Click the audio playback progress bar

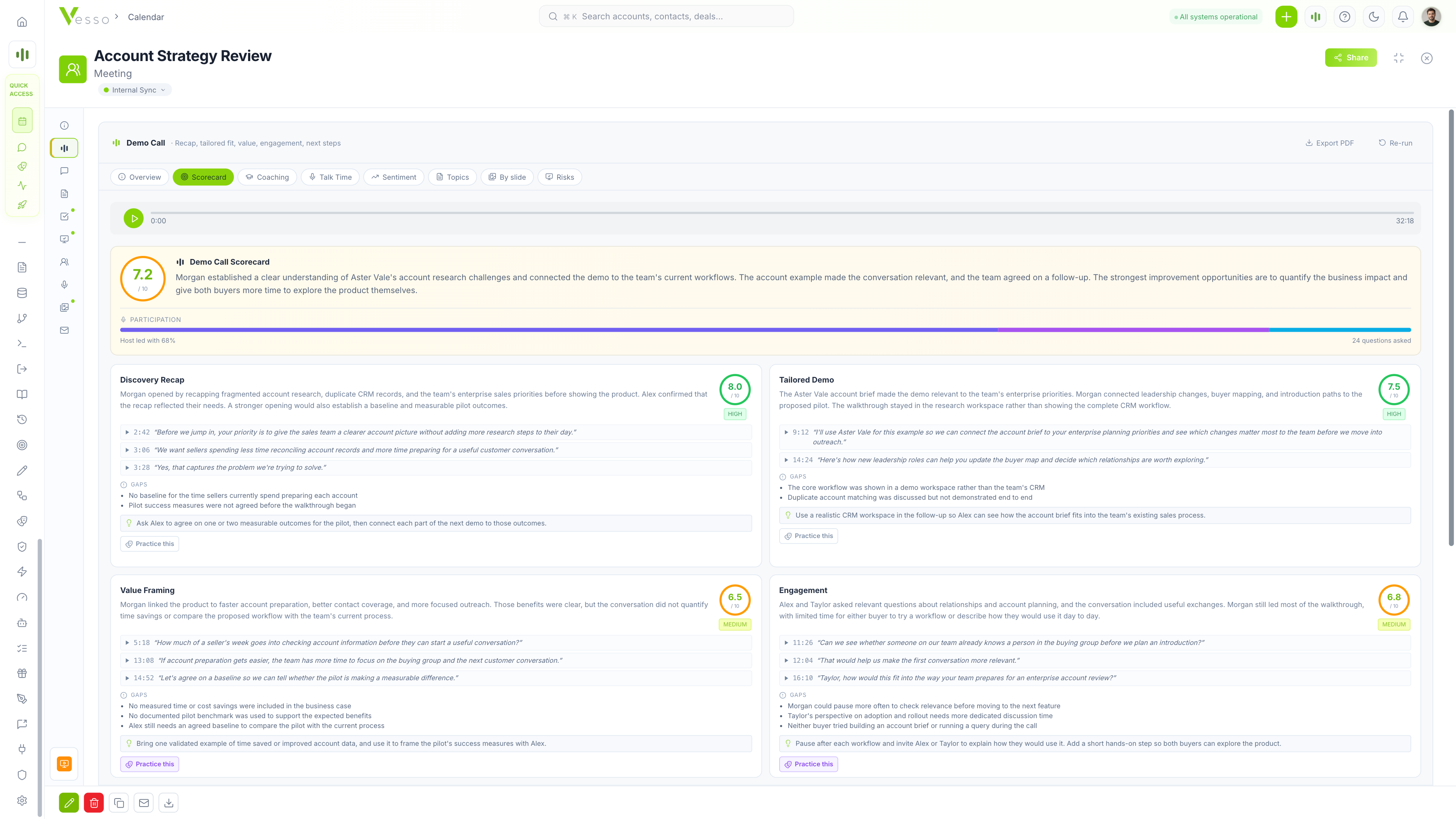point(782,213)
